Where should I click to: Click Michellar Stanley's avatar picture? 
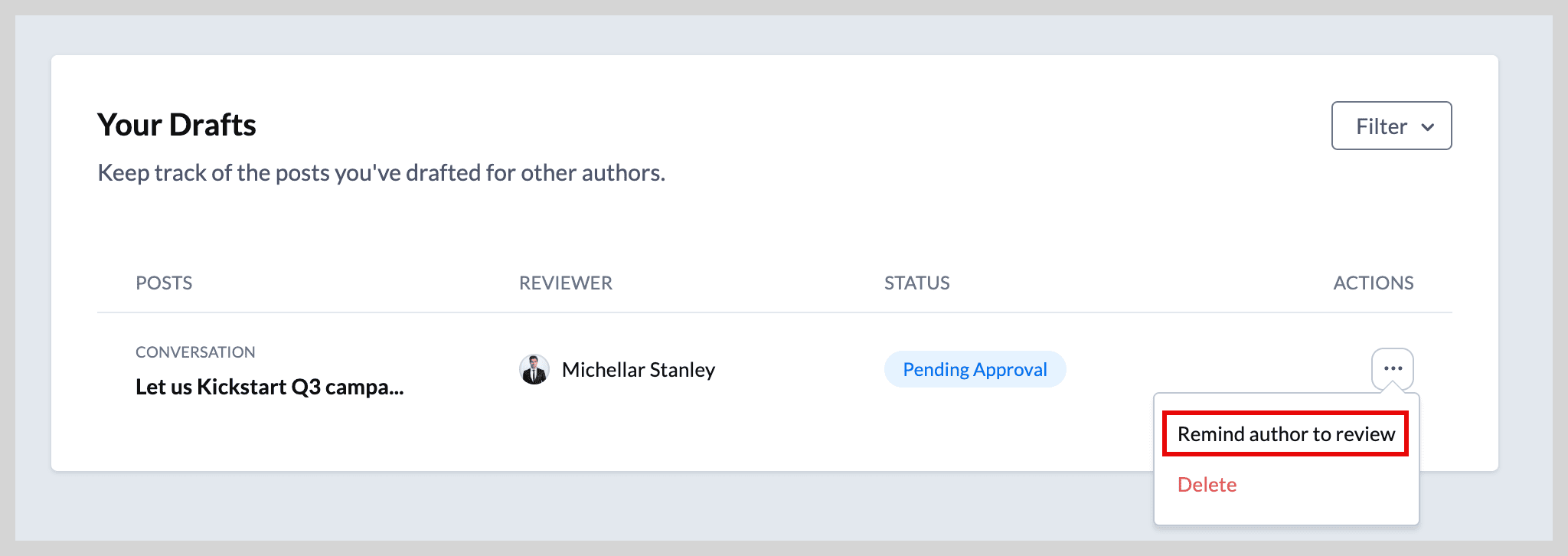click(x=534, y=369)
